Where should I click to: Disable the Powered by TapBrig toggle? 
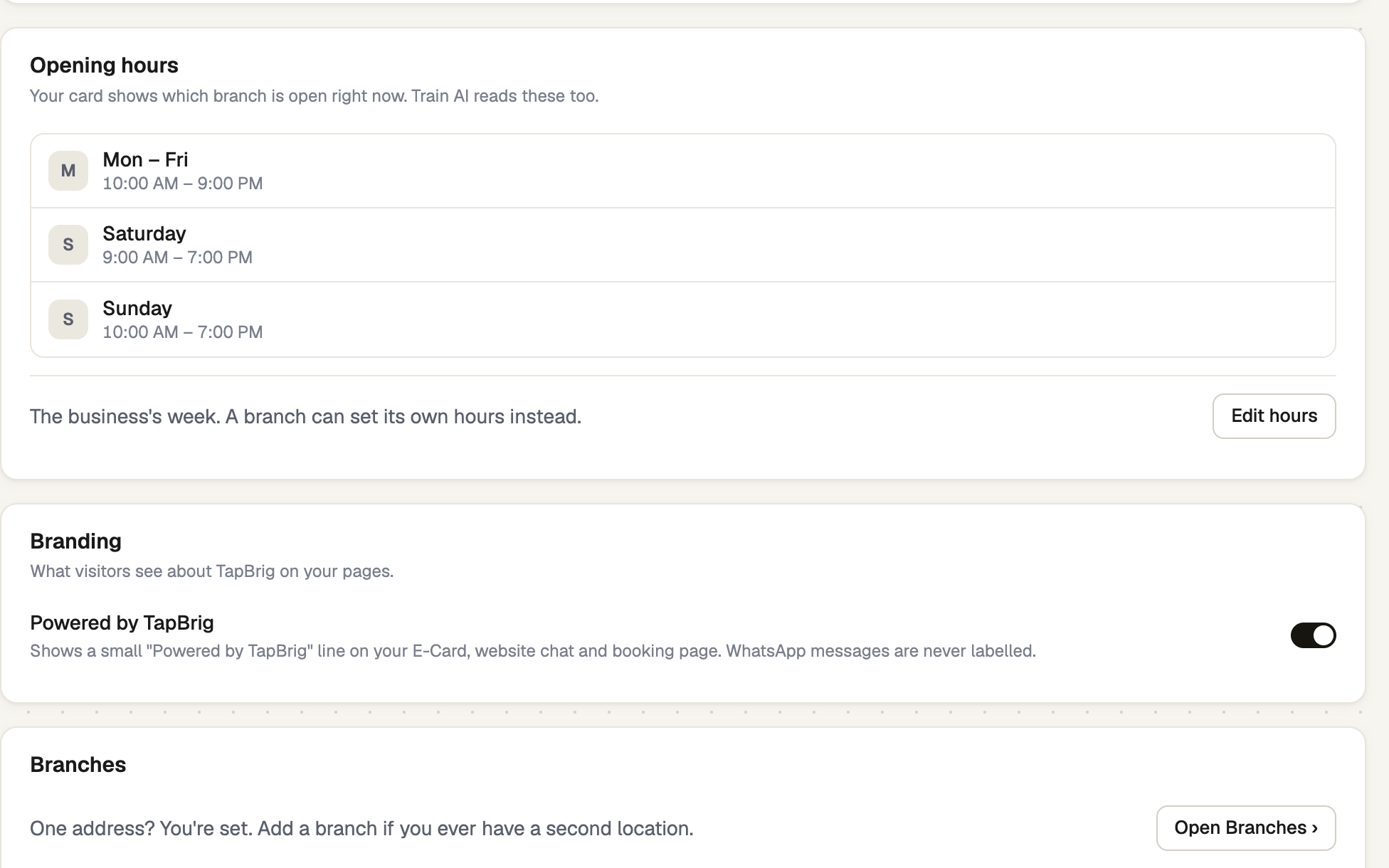pos(1313,635)
